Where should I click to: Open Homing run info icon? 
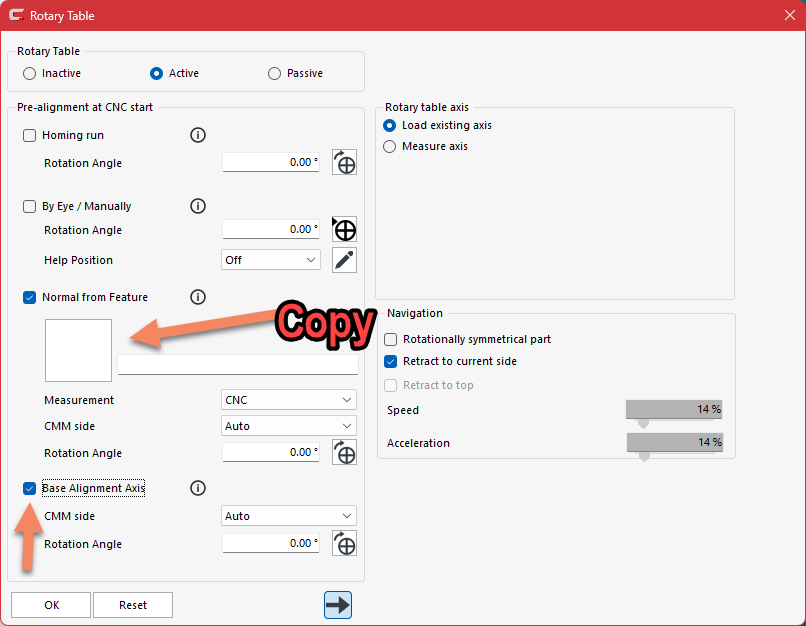click(x=198, y=135)
